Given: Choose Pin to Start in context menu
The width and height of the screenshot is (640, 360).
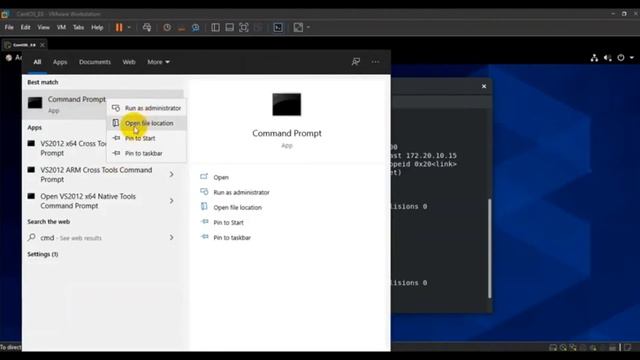Looking at the screenshot, I should (147, 138).
